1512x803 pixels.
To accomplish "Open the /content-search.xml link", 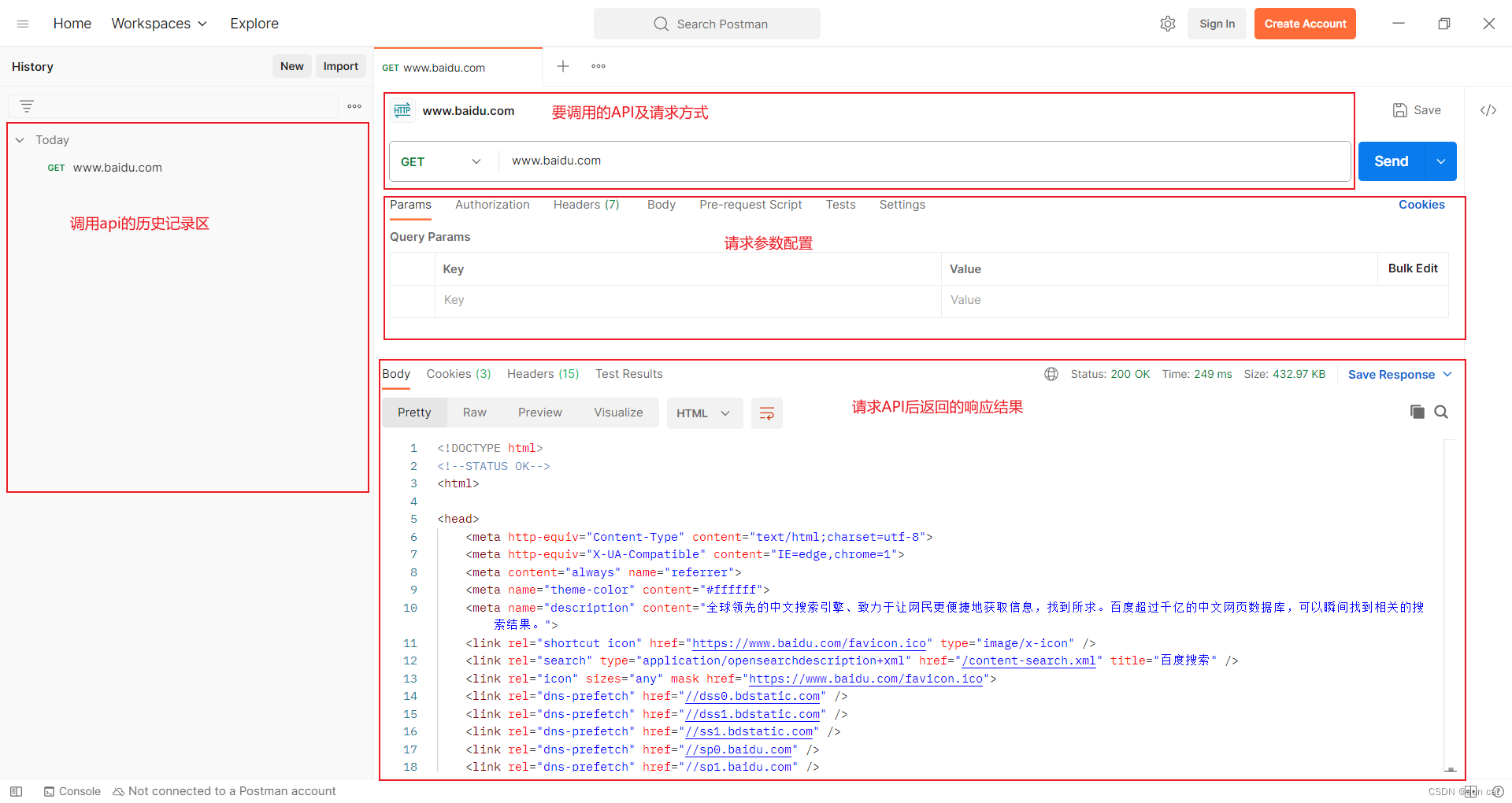I will tap(1028, 661).
